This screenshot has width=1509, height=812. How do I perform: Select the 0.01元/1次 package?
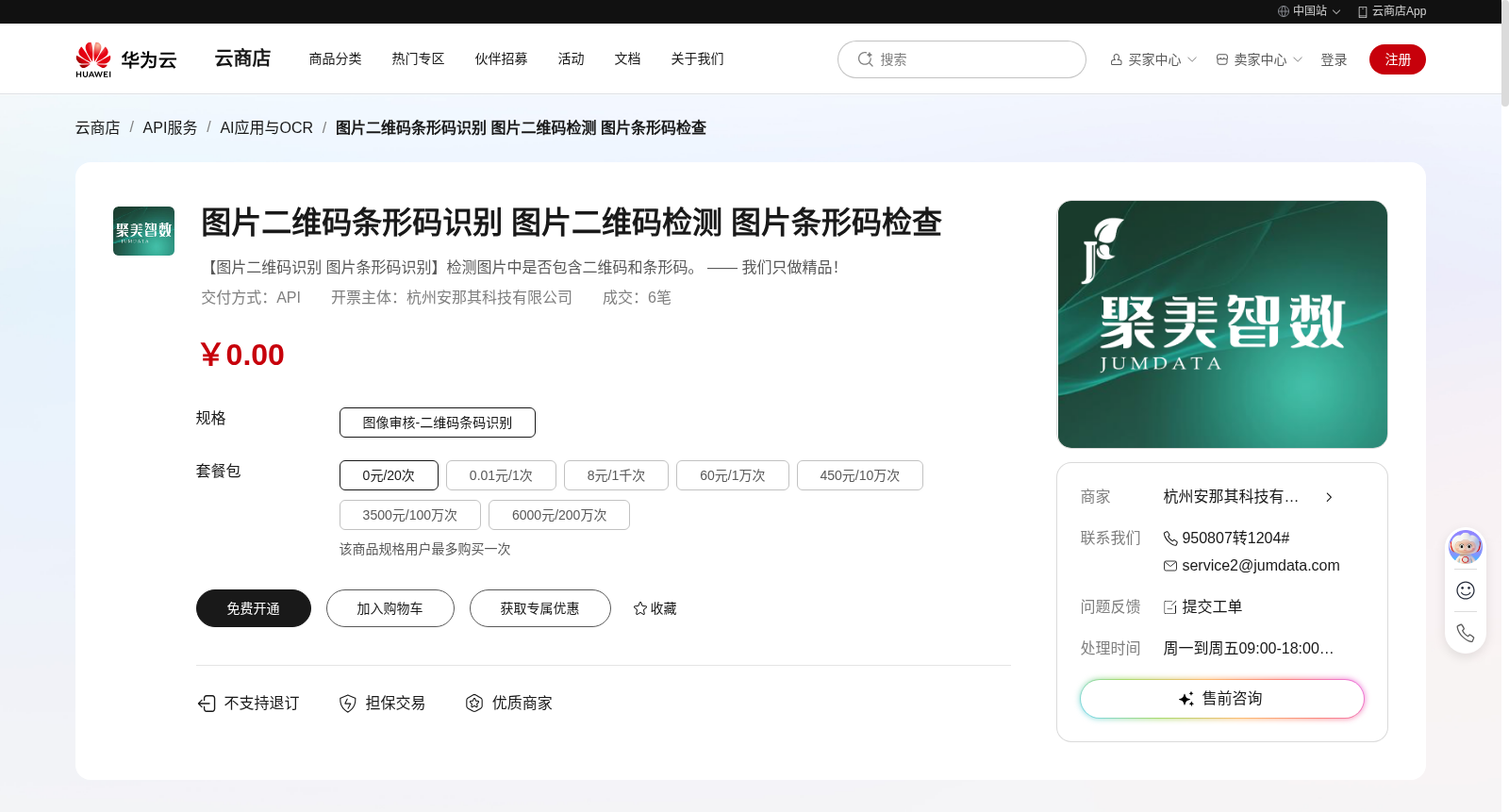tap(501, 475)
